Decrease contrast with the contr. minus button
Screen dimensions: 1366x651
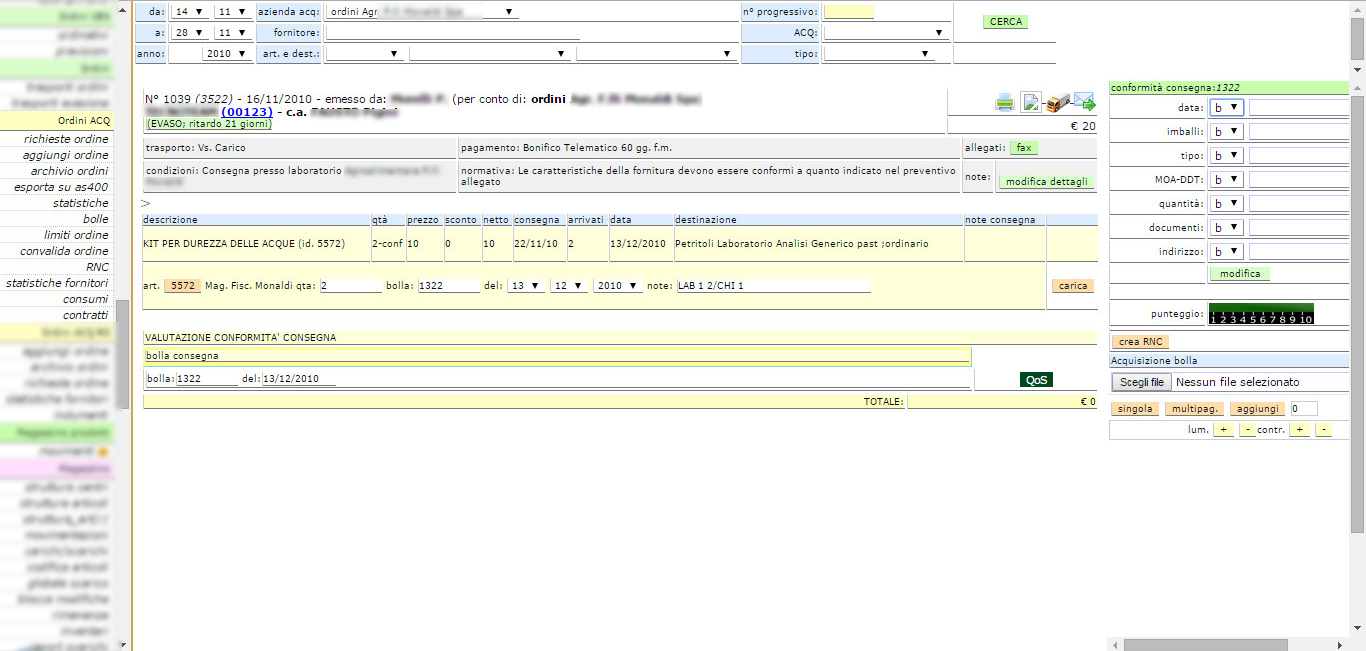pos(1323,430)
